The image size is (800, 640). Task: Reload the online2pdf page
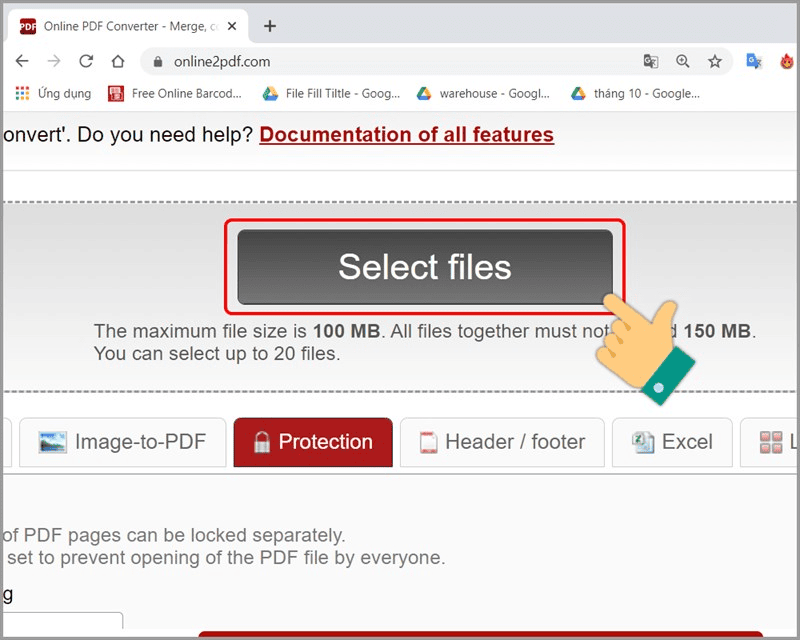click(86, 61)
